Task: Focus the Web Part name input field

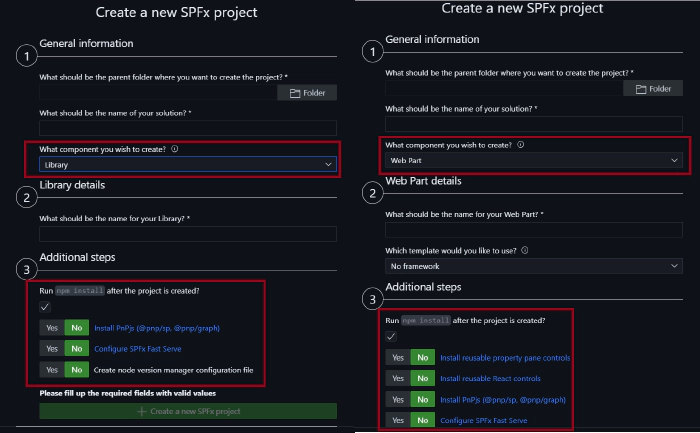Action: pos(534,229)
